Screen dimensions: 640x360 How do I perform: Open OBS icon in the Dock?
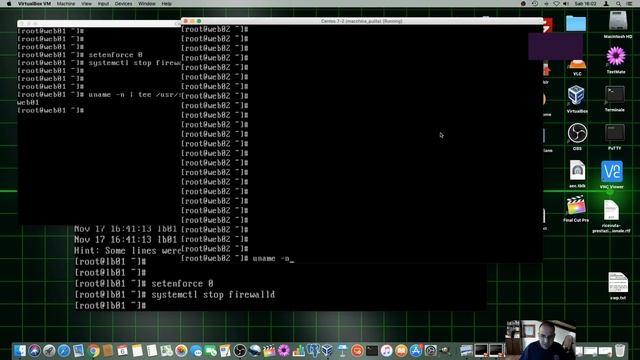click(240, 351)
